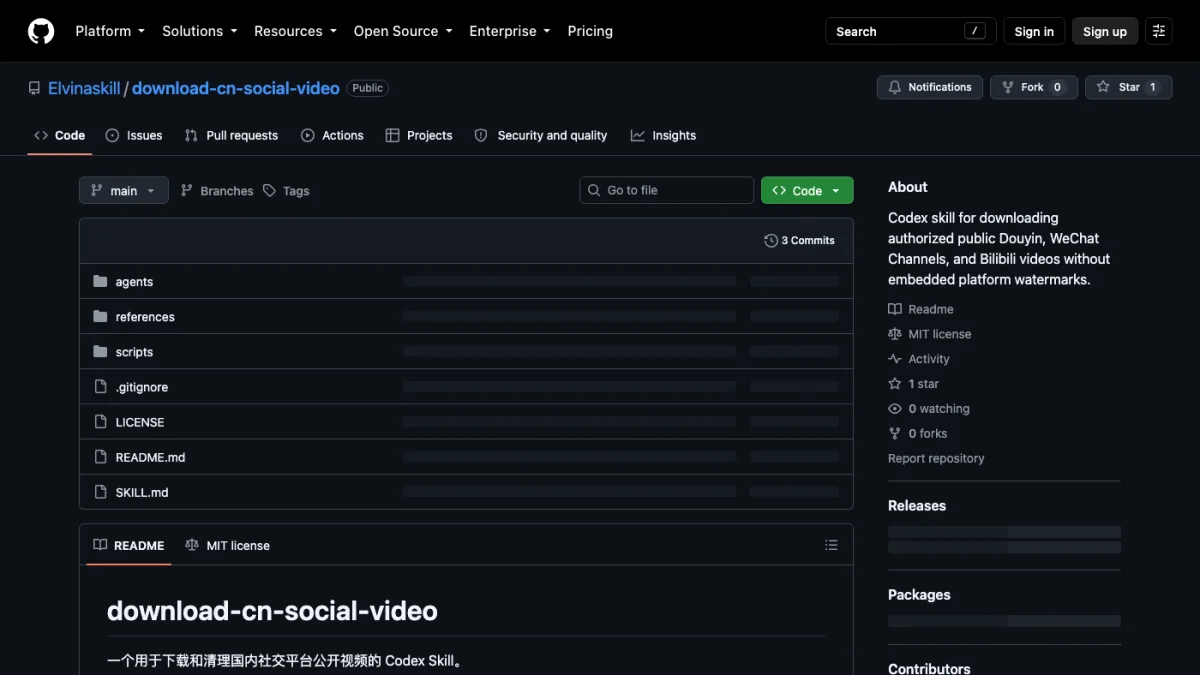The image size is (1200, 675).
Task: Expand the Solutions menu
Action: (x=200, y=31)
